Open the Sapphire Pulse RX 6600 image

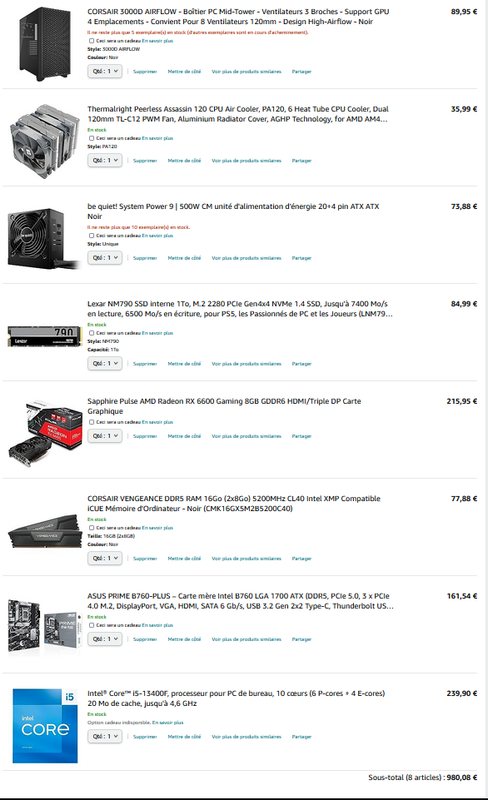pos(45,433)
